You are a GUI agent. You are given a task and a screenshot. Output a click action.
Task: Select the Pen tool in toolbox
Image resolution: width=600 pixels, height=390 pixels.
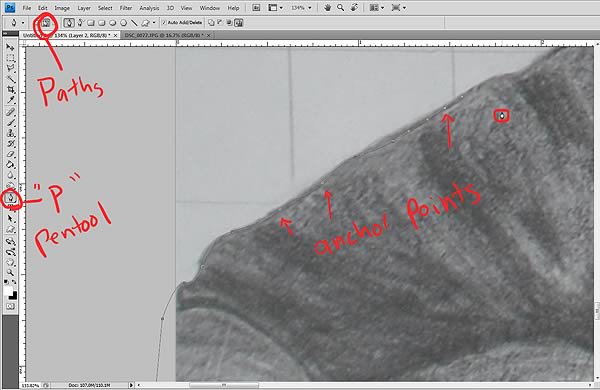click(x=10, y=197)
